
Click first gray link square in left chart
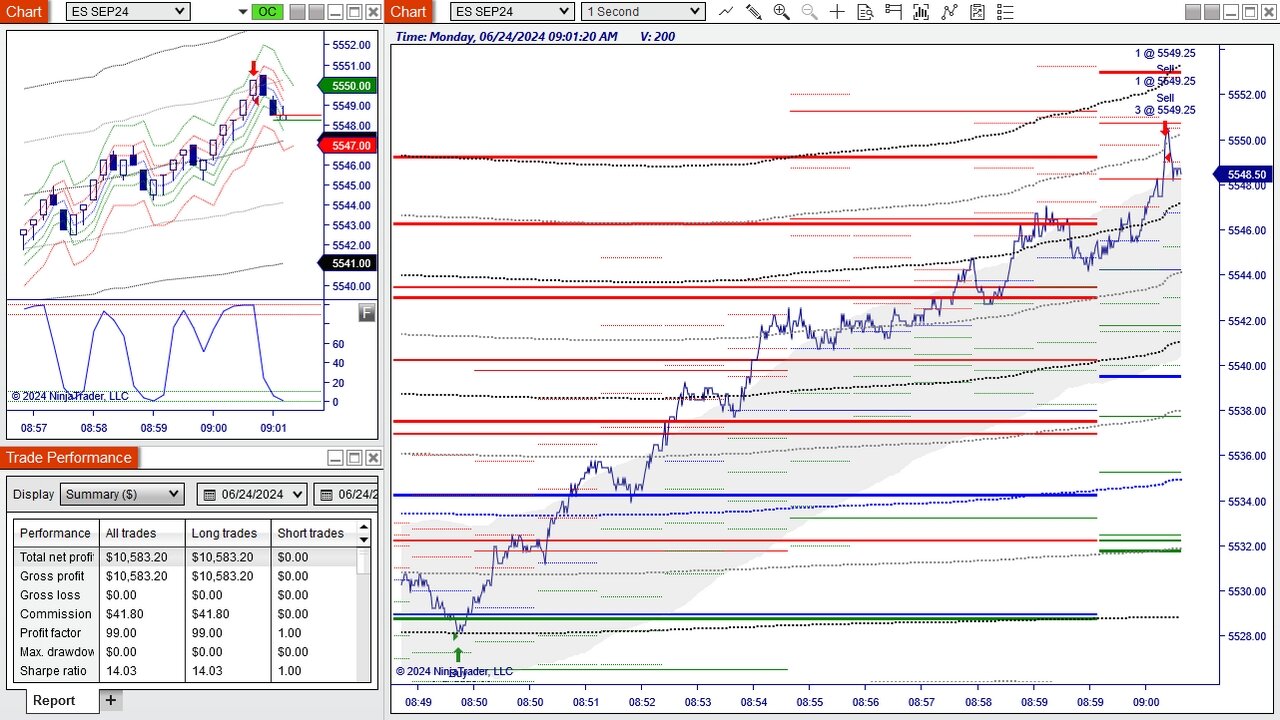coord(297,12)
